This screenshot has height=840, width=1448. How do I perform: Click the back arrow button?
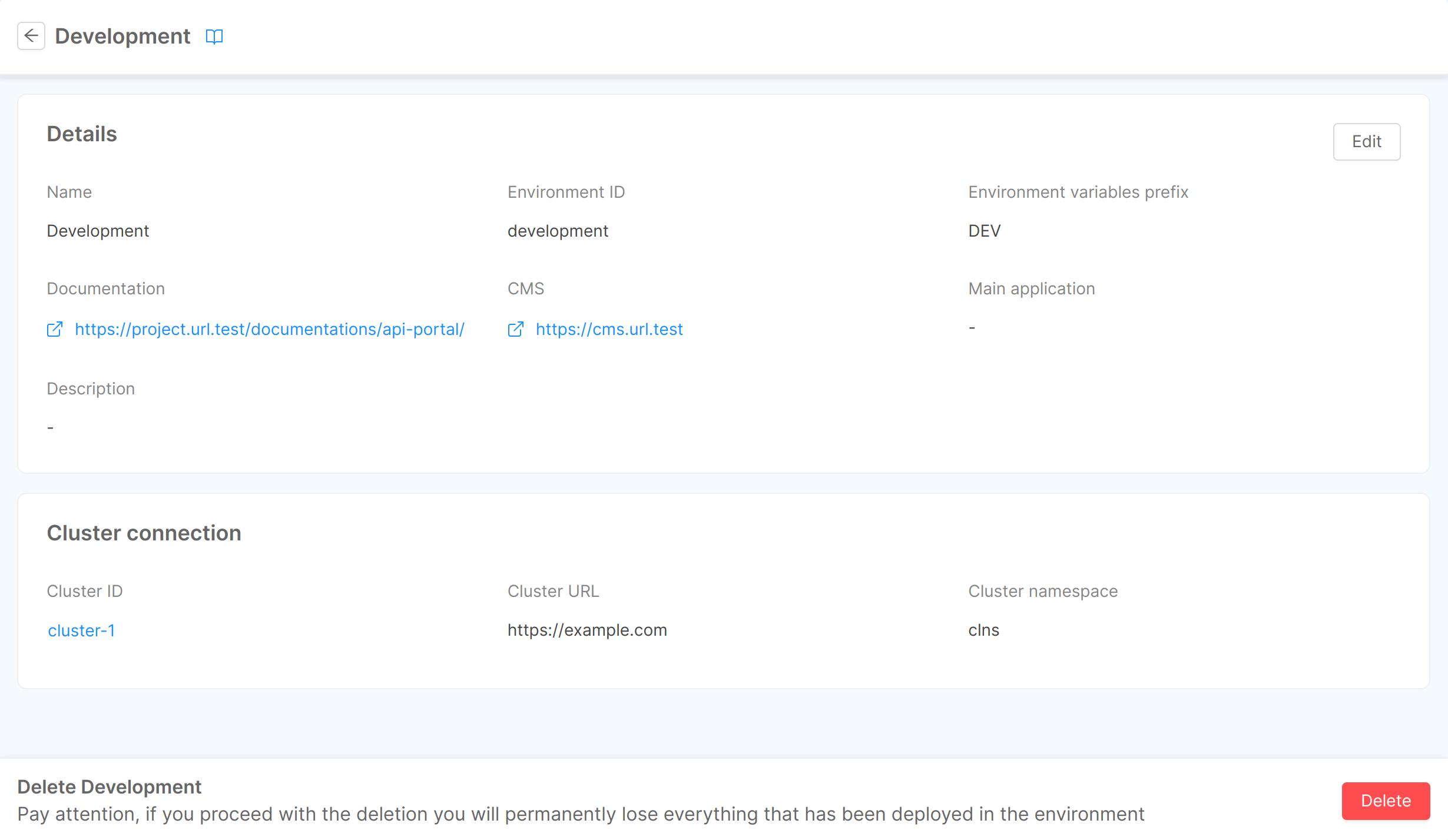(x=31, y=36)
